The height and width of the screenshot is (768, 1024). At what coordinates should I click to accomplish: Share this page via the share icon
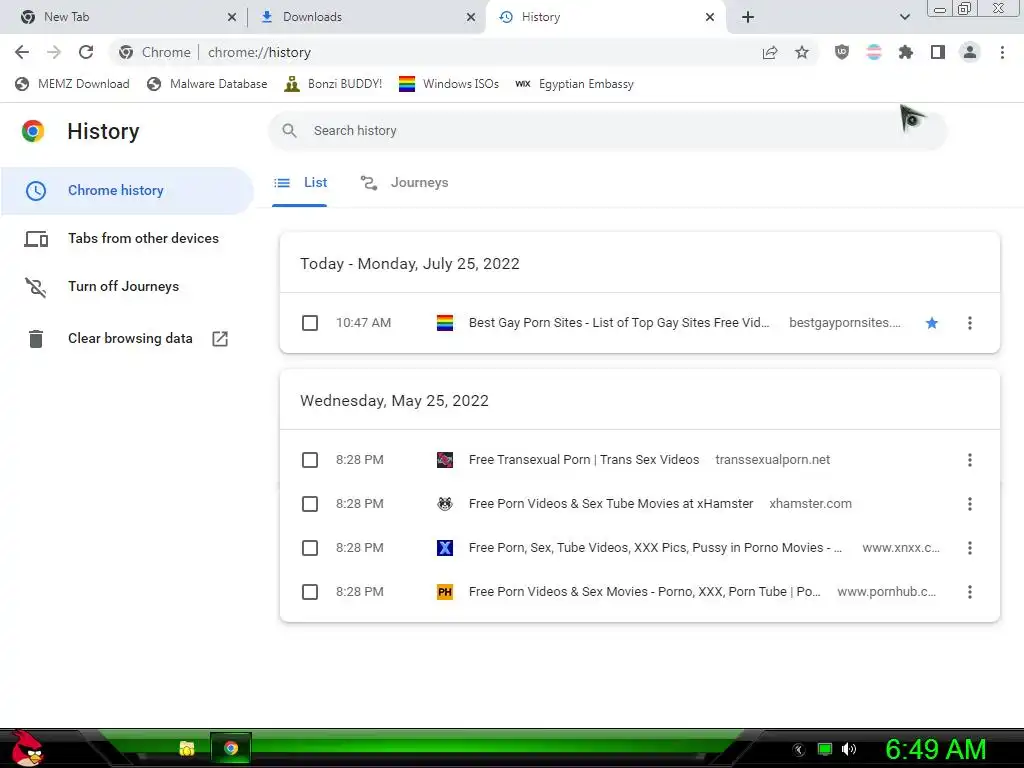(770, 52)
